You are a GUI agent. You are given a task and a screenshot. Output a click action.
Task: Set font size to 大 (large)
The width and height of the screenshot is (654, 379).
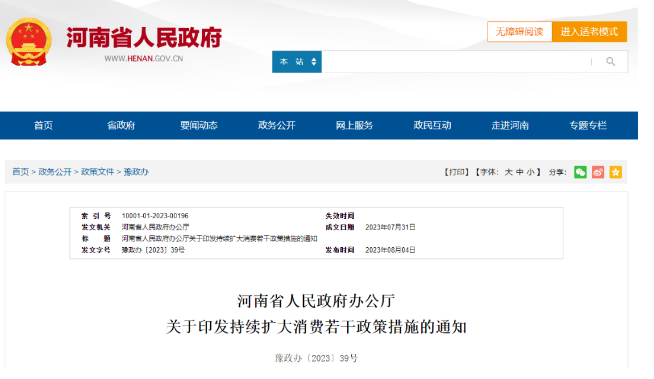click(508, 172)
